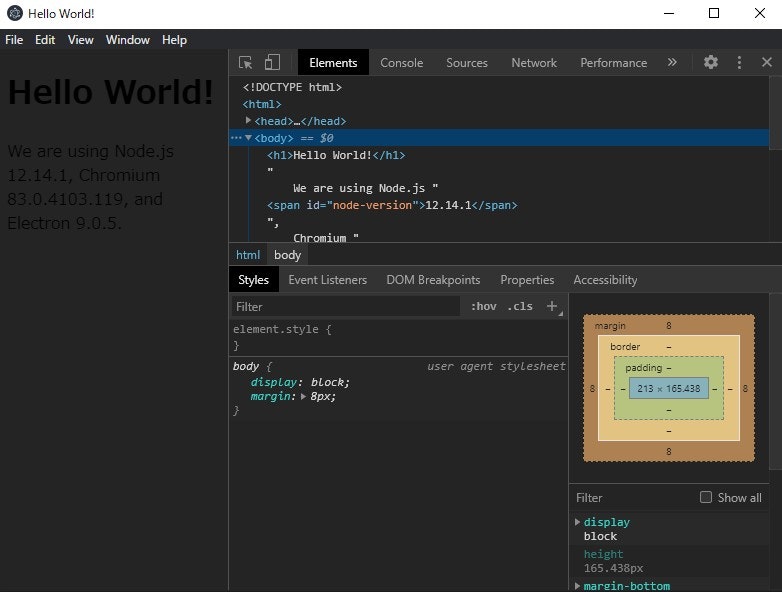The image size is (782, 592).
Task: Expand the computed display property
Action: tap(578, 522)
